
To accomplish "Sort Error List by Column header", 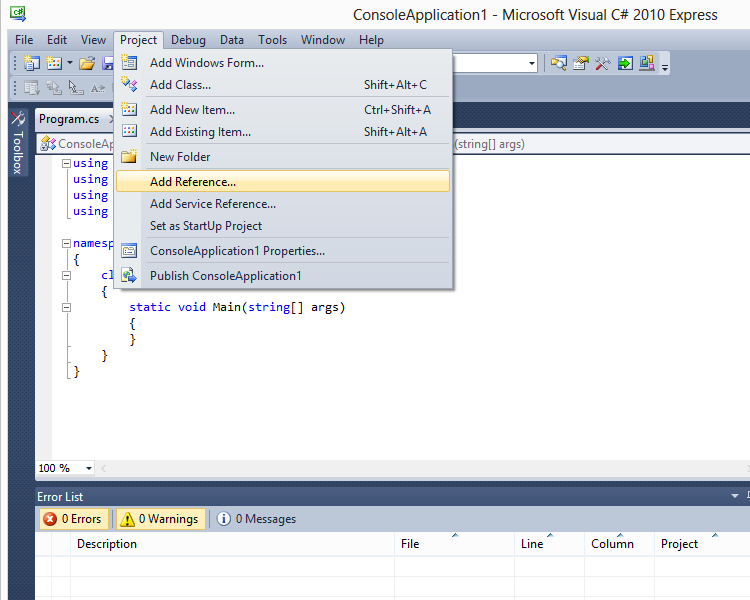I will pyautogui.click(x=619, y=544).
